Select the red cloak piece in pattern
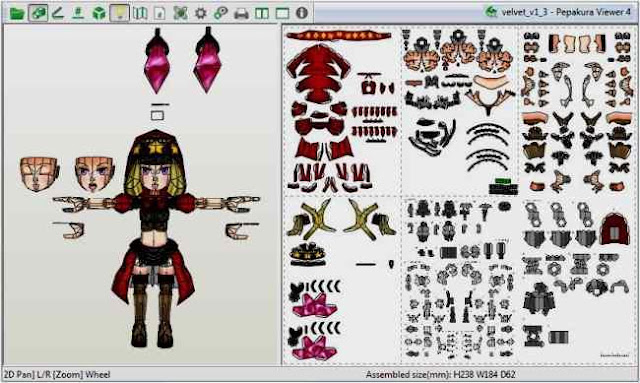The height and width of the screenshot is (383, 640). click(319, 73)
